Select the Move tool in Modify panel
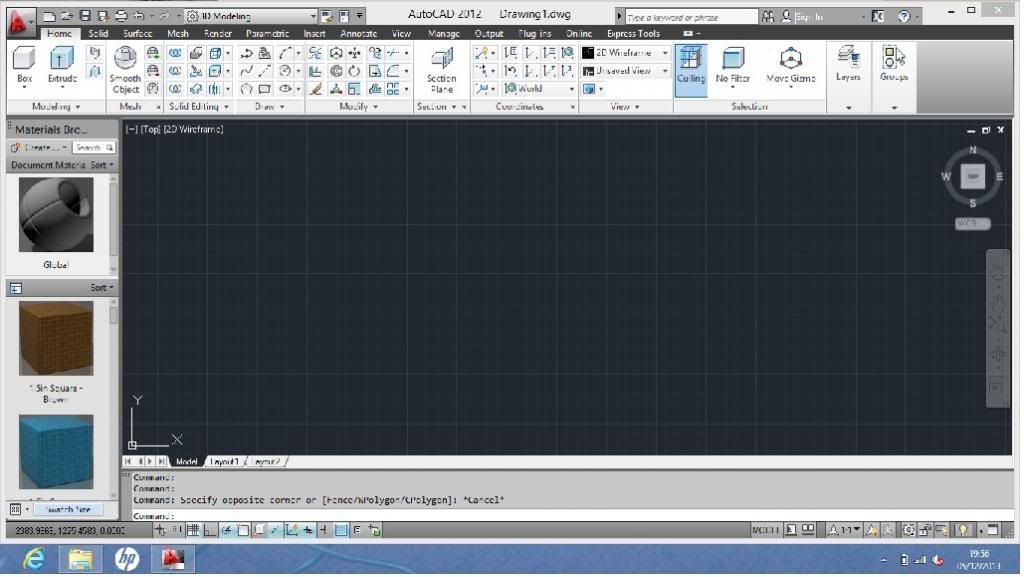1024x577 pixels. click(x=354, y=53)
